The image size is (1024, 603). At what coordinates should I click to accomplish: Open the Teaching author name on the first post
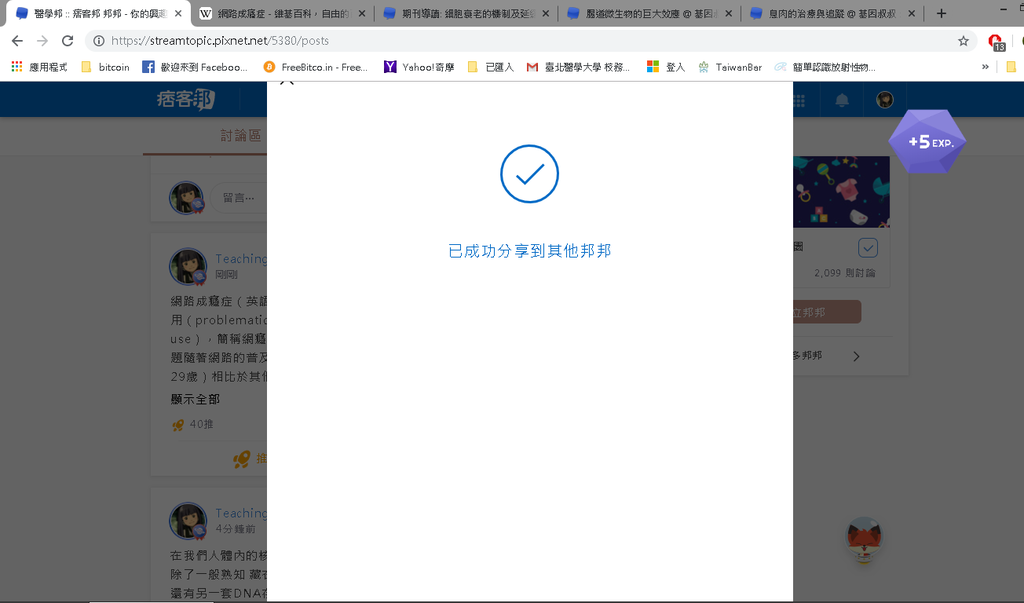(x=241, y=259)
